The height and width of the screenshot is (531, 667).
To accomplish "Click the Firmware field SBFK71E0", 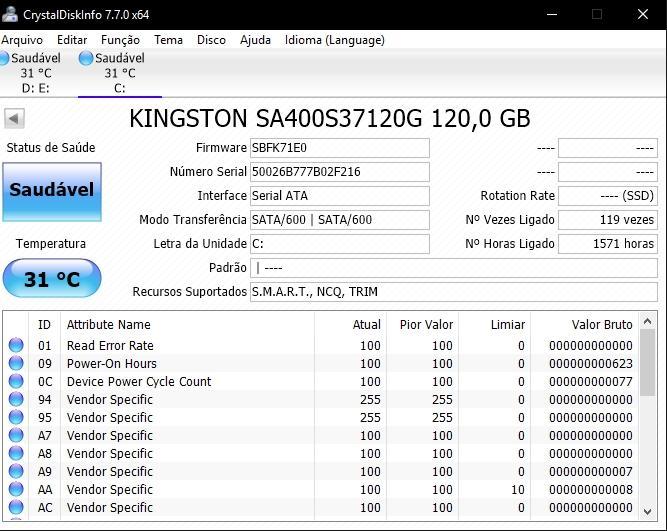I will pos(339,148).
